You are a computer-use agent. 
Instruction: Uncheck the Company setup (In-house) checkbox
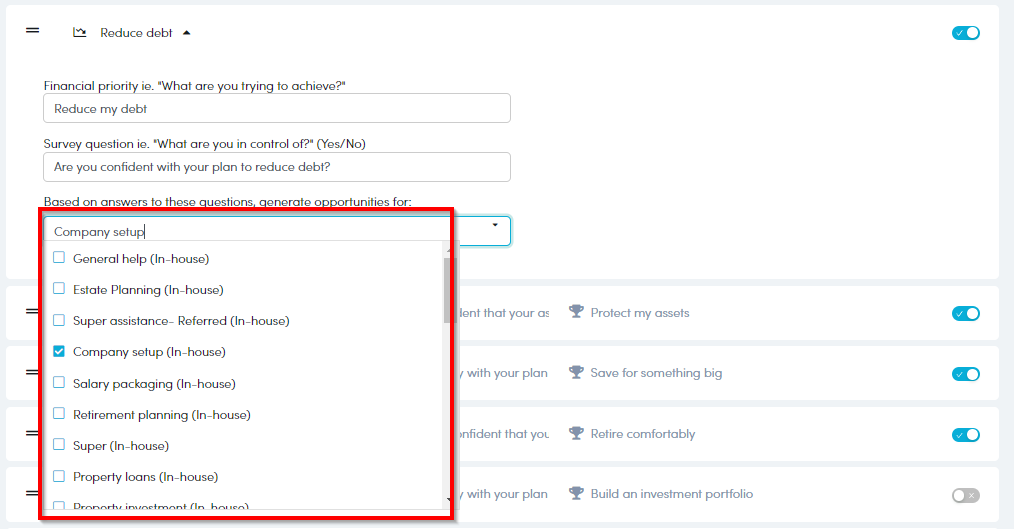[x=59, y=351]
